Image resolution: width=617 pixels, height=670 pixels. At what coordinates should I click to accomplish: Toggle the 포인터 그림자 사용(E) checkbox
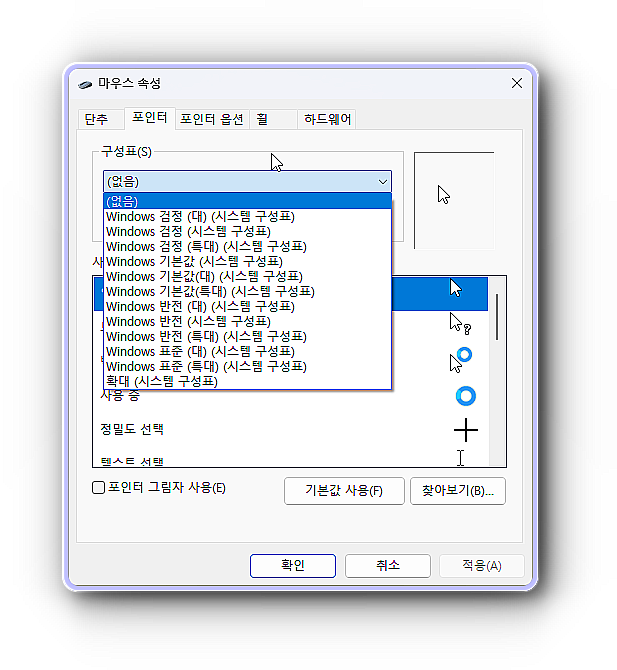pos(98,488)
